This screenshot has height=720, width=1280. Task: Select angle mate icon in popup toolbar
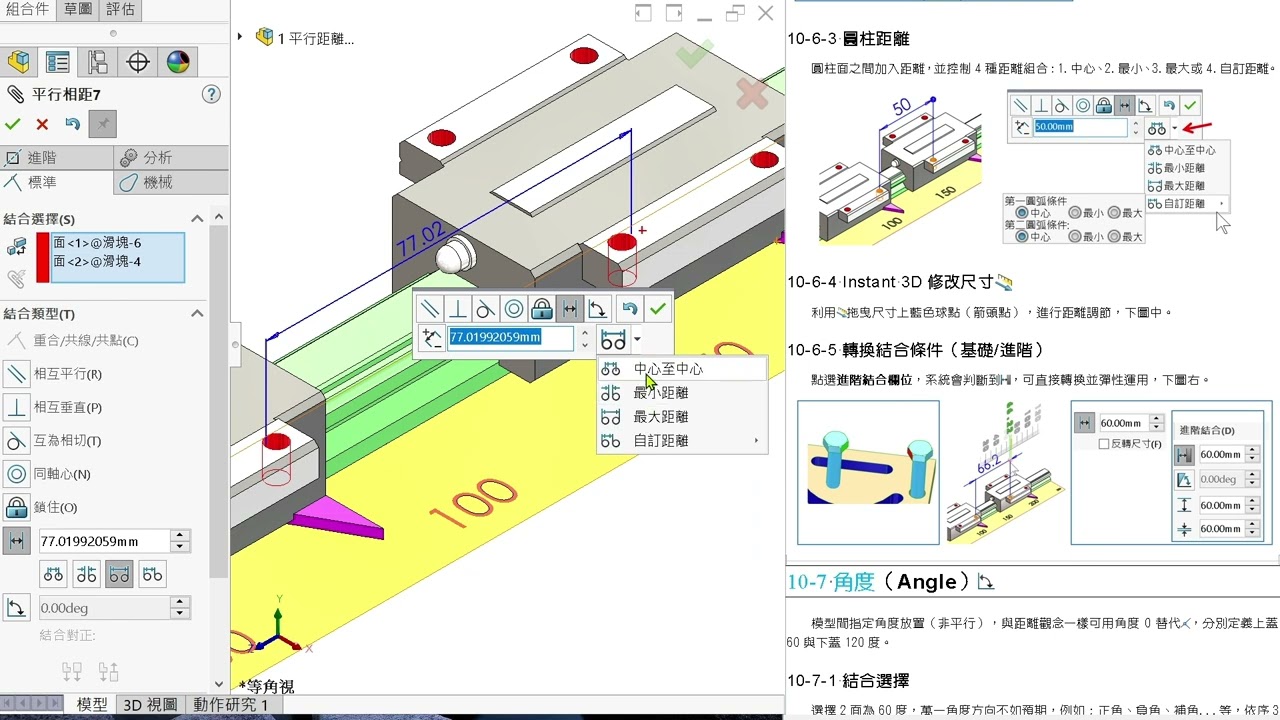[x=597, y=309]
